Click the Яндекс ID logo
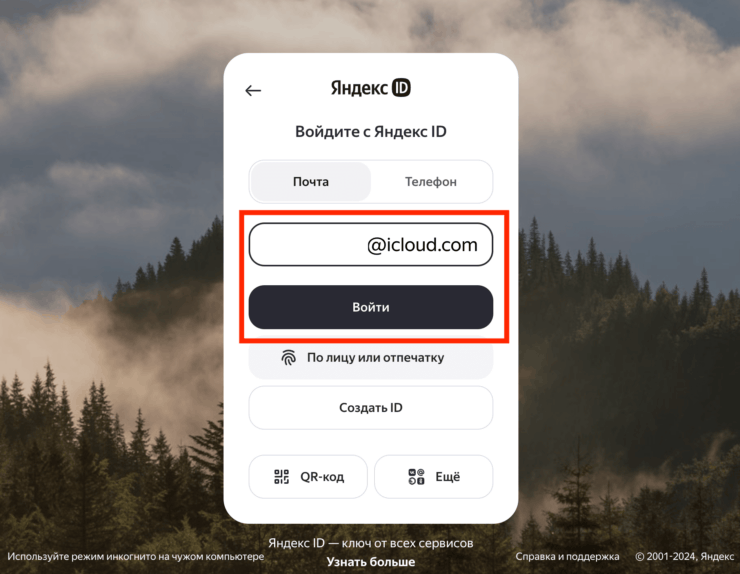This screenshot has height=574, width=740. pyautogui.click(x=370, y=88)
